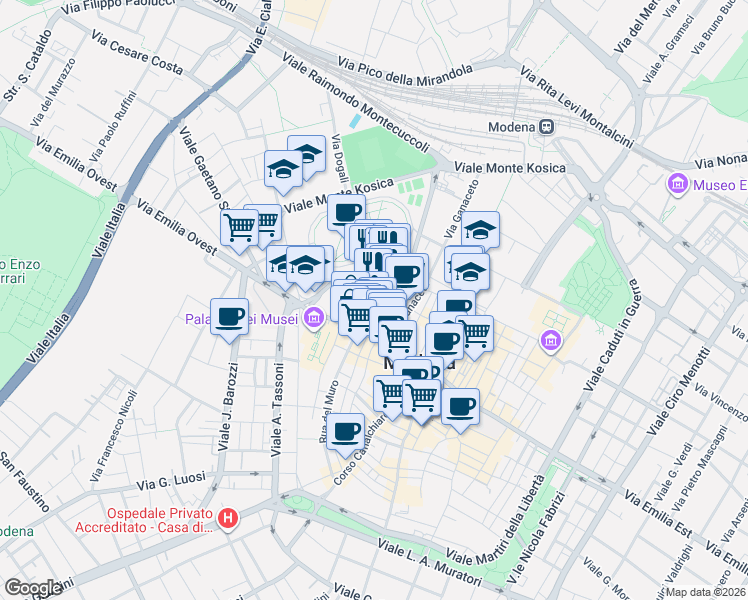Click the Google logo

click(33, 588)
